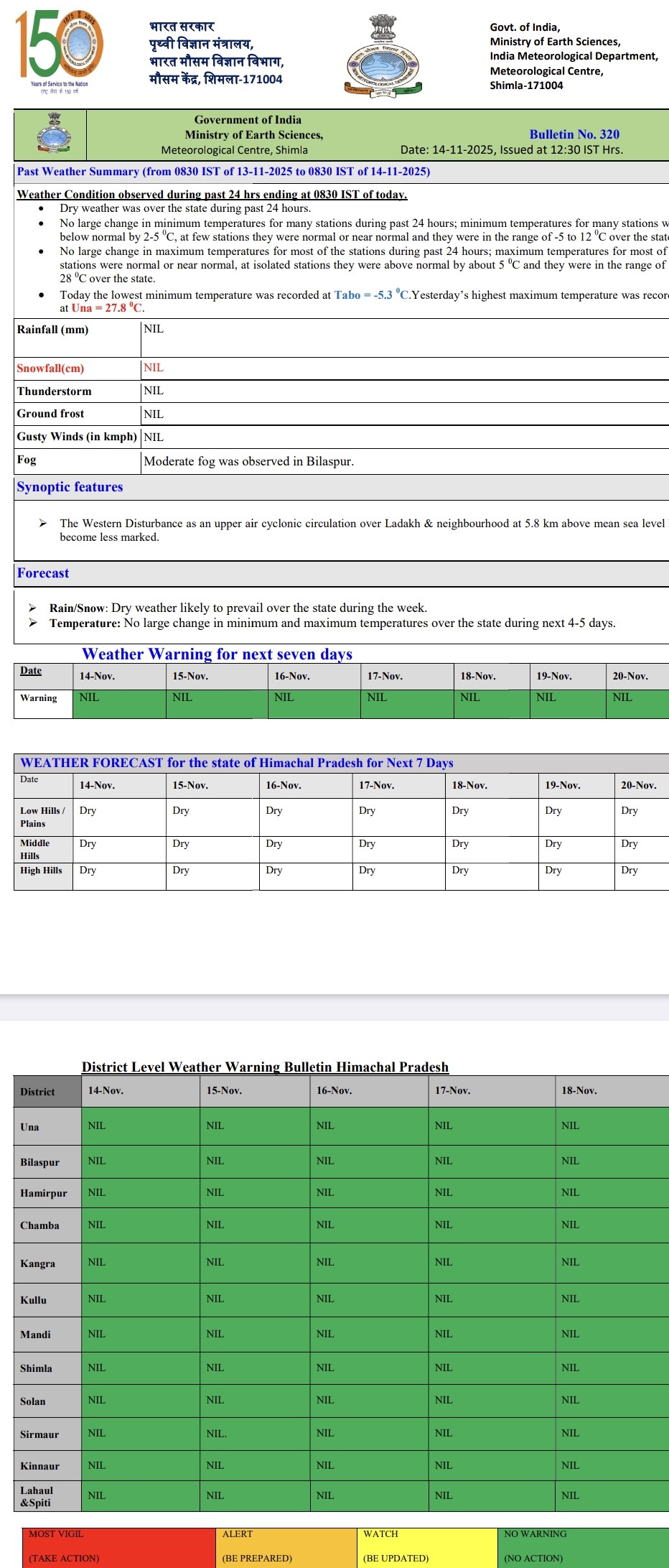
Task: Click the Past Weather Summary heading bar
Action: pyautogui.click(x=223, y=172)
